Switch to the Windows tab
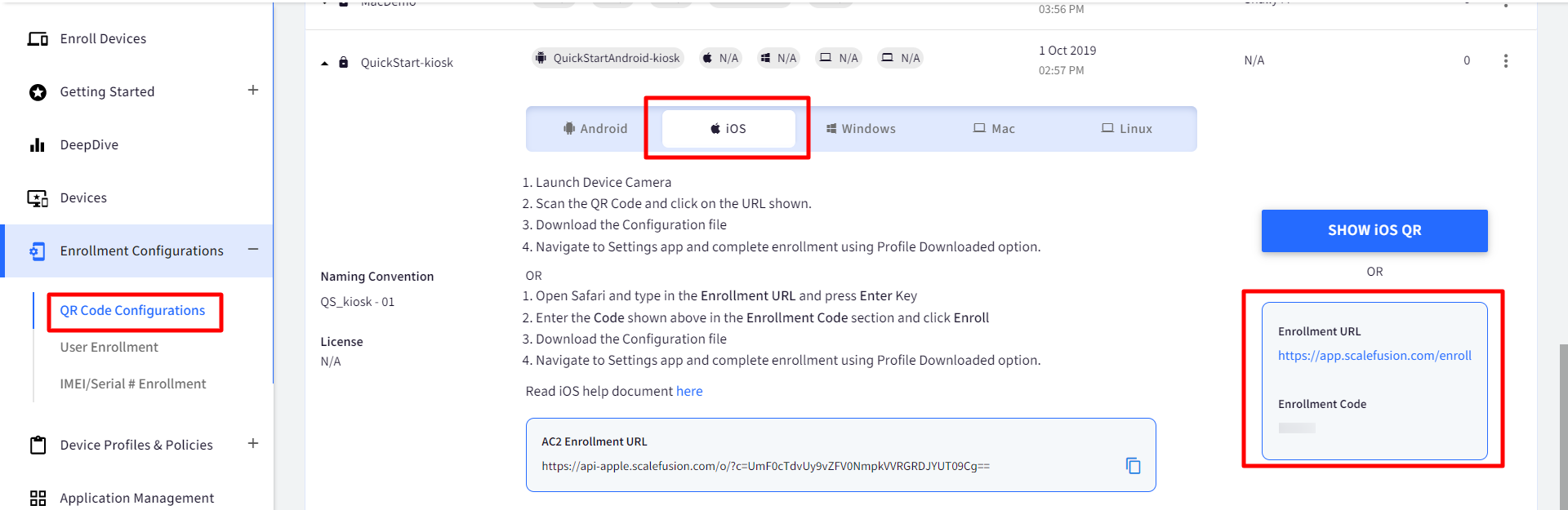Viewport: 1568px width, 510px height. [x=861, y=129]
